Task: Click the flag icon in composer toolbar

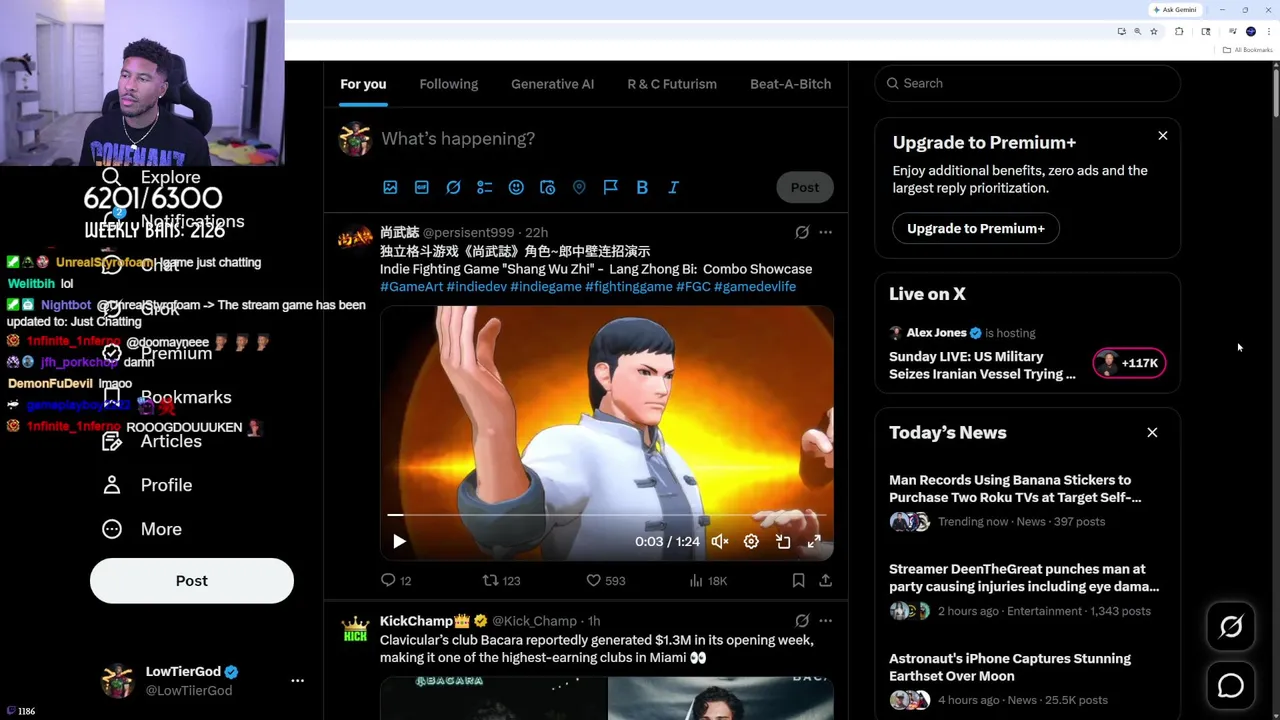Action: (x=610, y=187)
